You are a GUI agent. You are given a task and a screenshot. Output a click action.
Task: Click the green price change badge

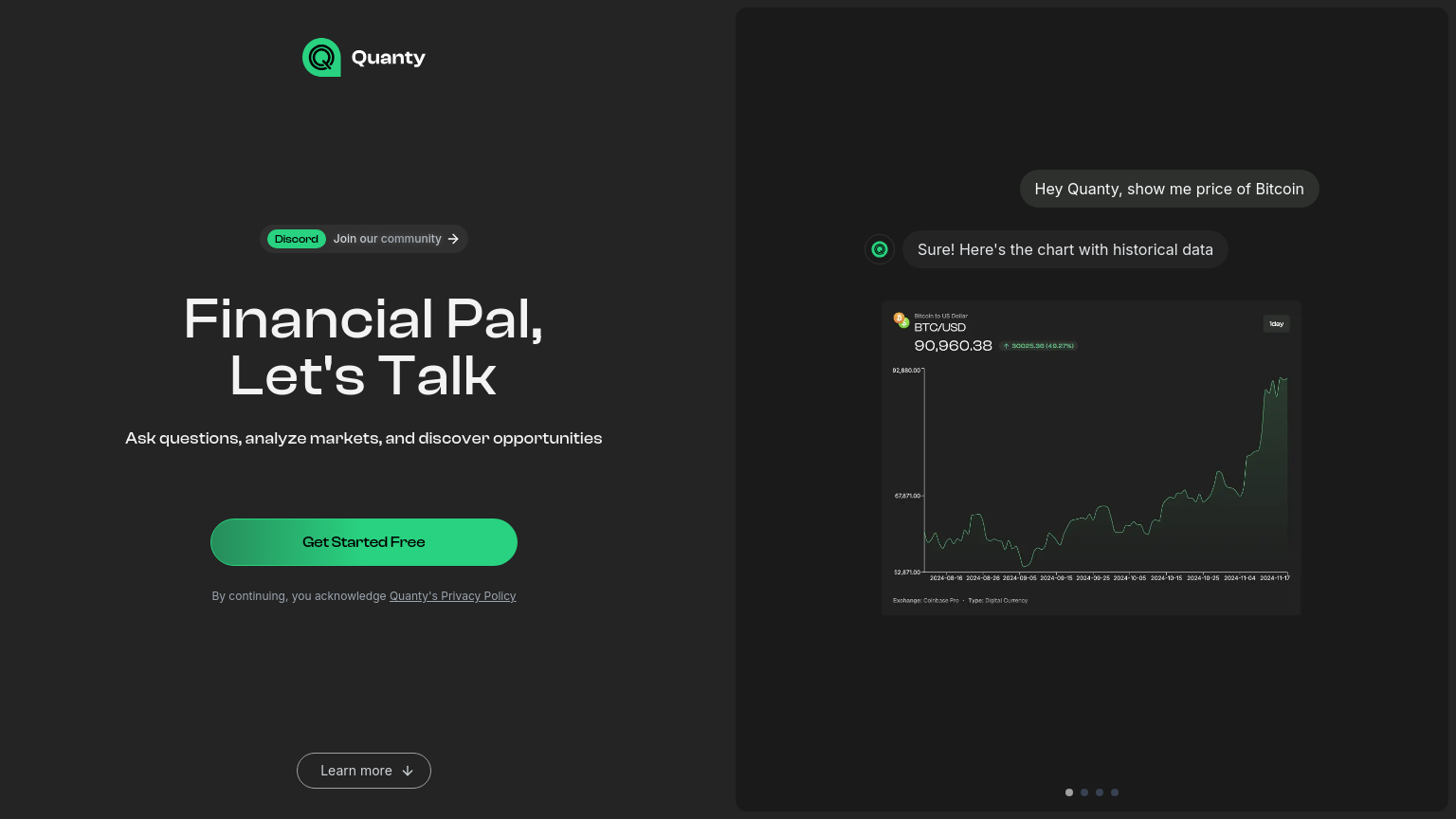point(1038,346)
